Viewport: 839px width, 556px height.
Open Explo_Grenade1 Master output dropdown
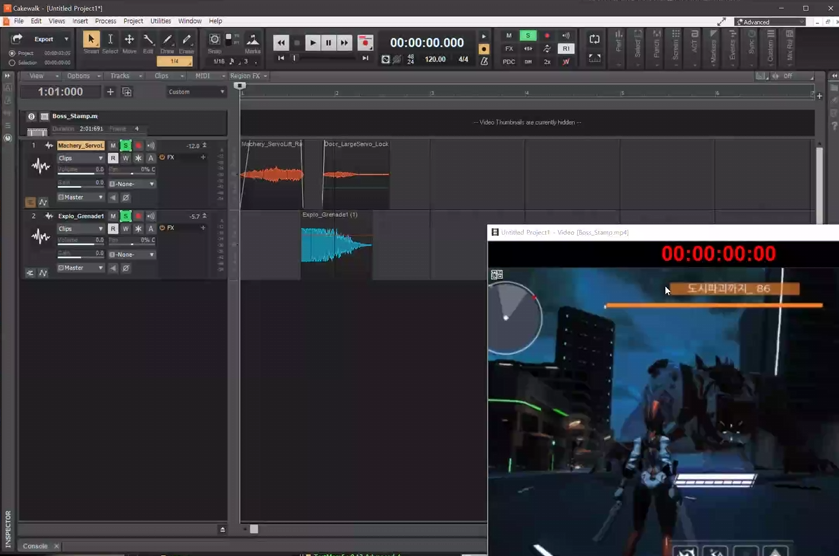pos(80,268)
